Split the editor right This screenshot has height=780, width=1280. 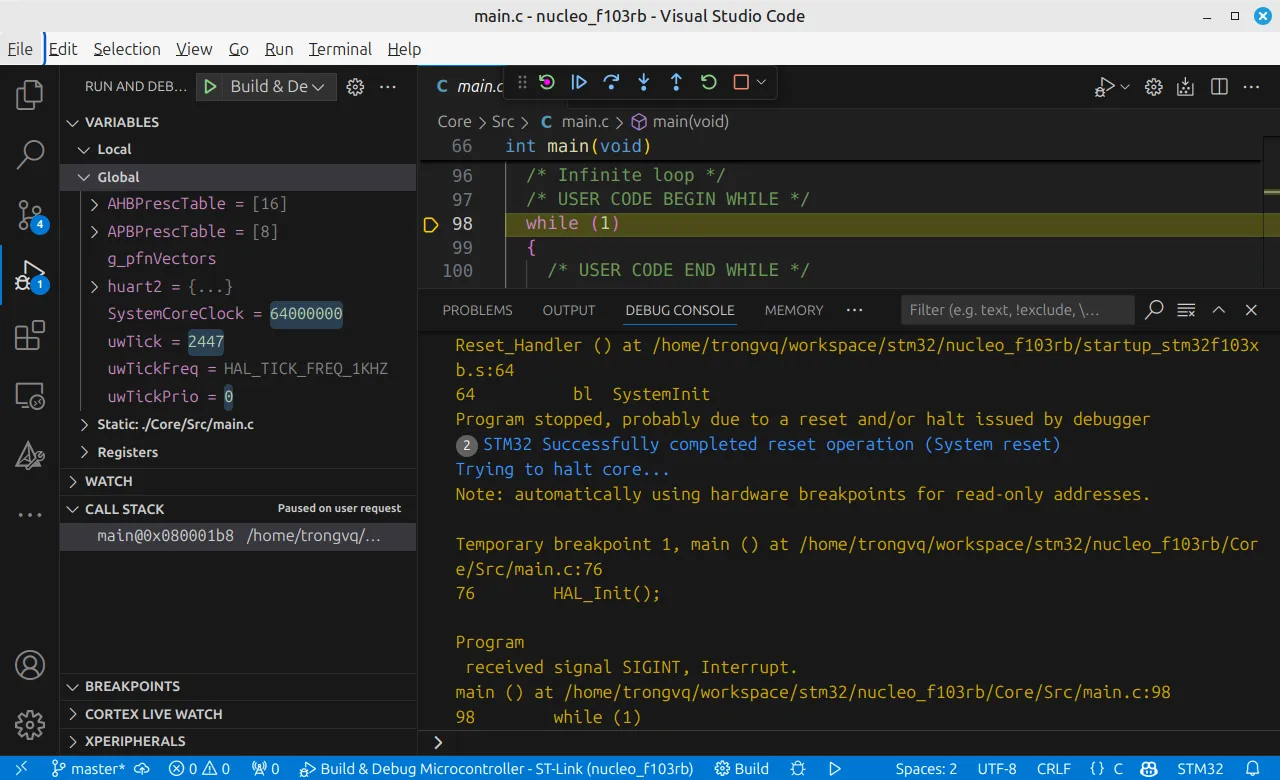(x=1219, y=87)
